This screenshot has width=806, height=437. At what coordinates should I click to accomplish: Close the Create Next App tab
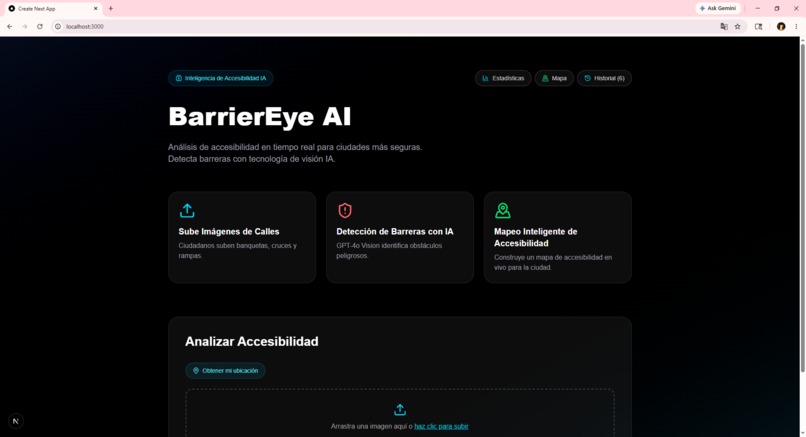(x=96, y=8)
